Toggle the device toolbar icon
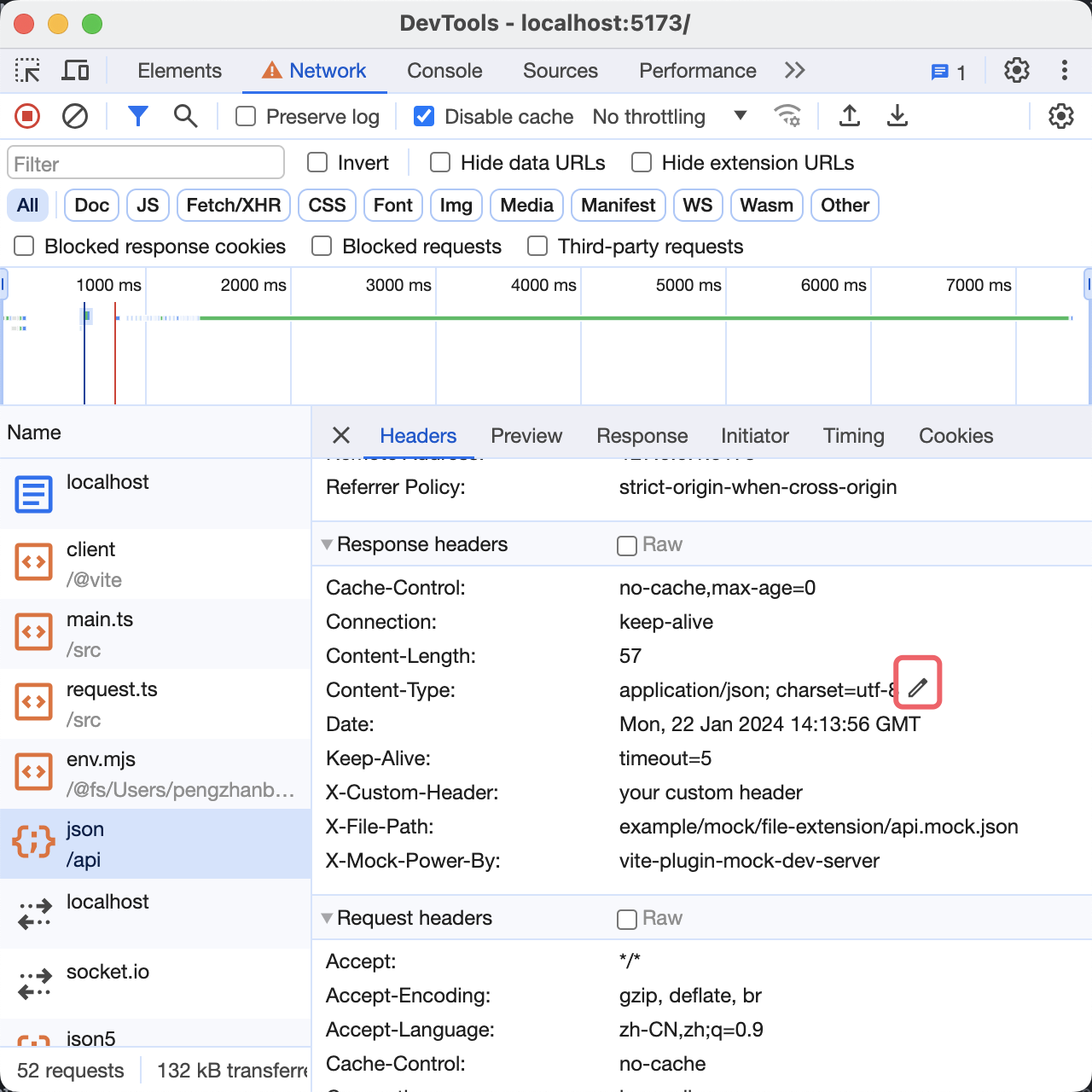The image size is (1092, 1092). click(75, 71)
